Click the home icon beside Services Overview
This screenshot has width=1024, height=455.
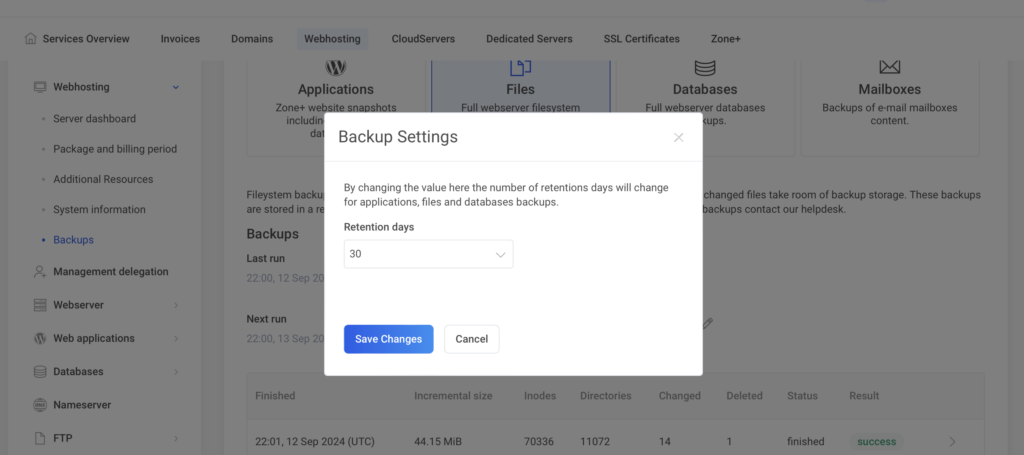click(30, 39)
